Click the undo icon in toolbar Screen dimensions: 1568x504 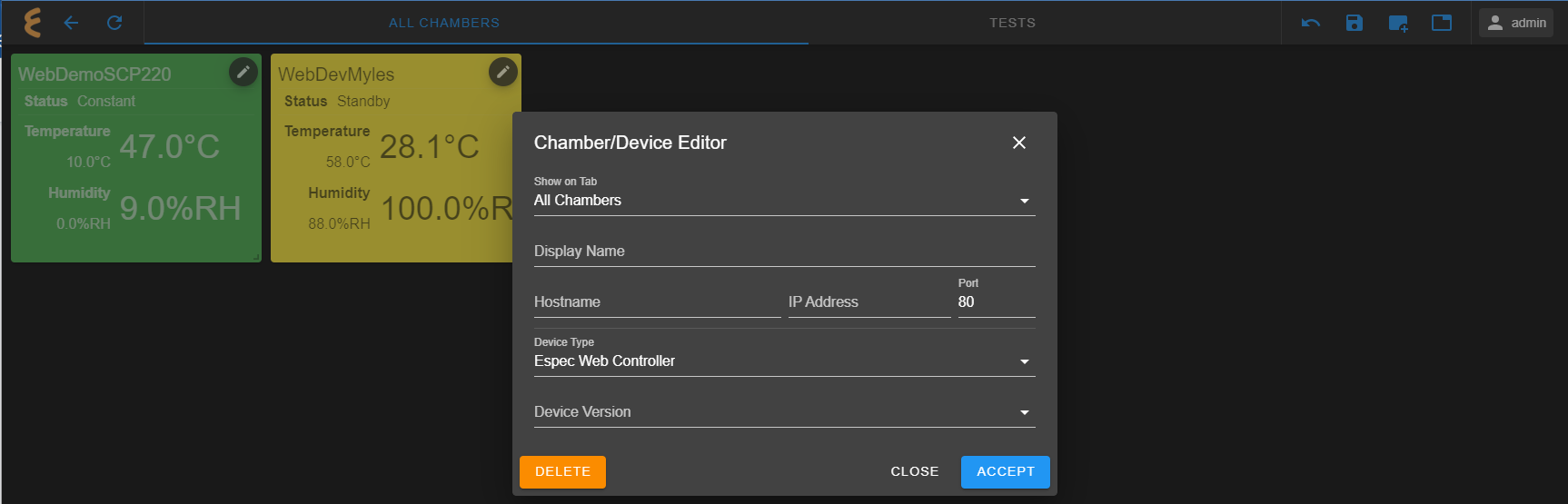point(1311,23)
